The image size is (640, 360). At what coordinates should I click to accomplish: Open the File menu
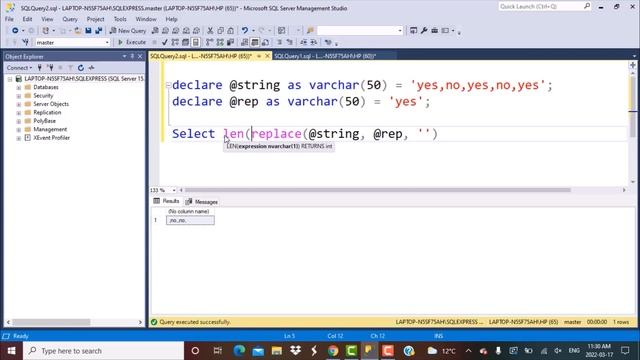tap(9, 19)
